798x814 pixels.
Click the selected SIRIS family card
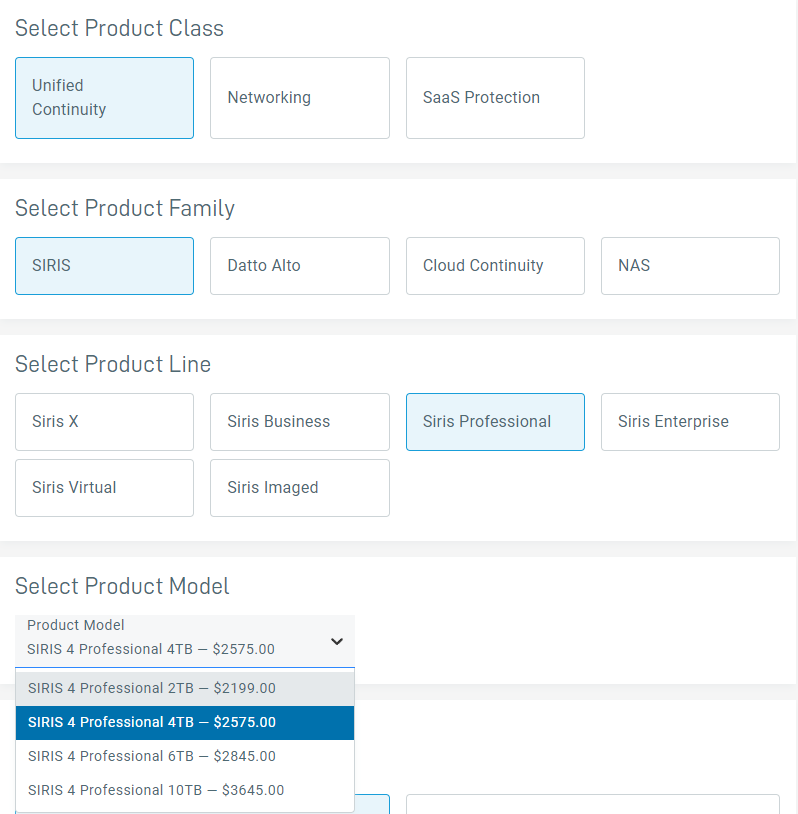tap(104, 266)
